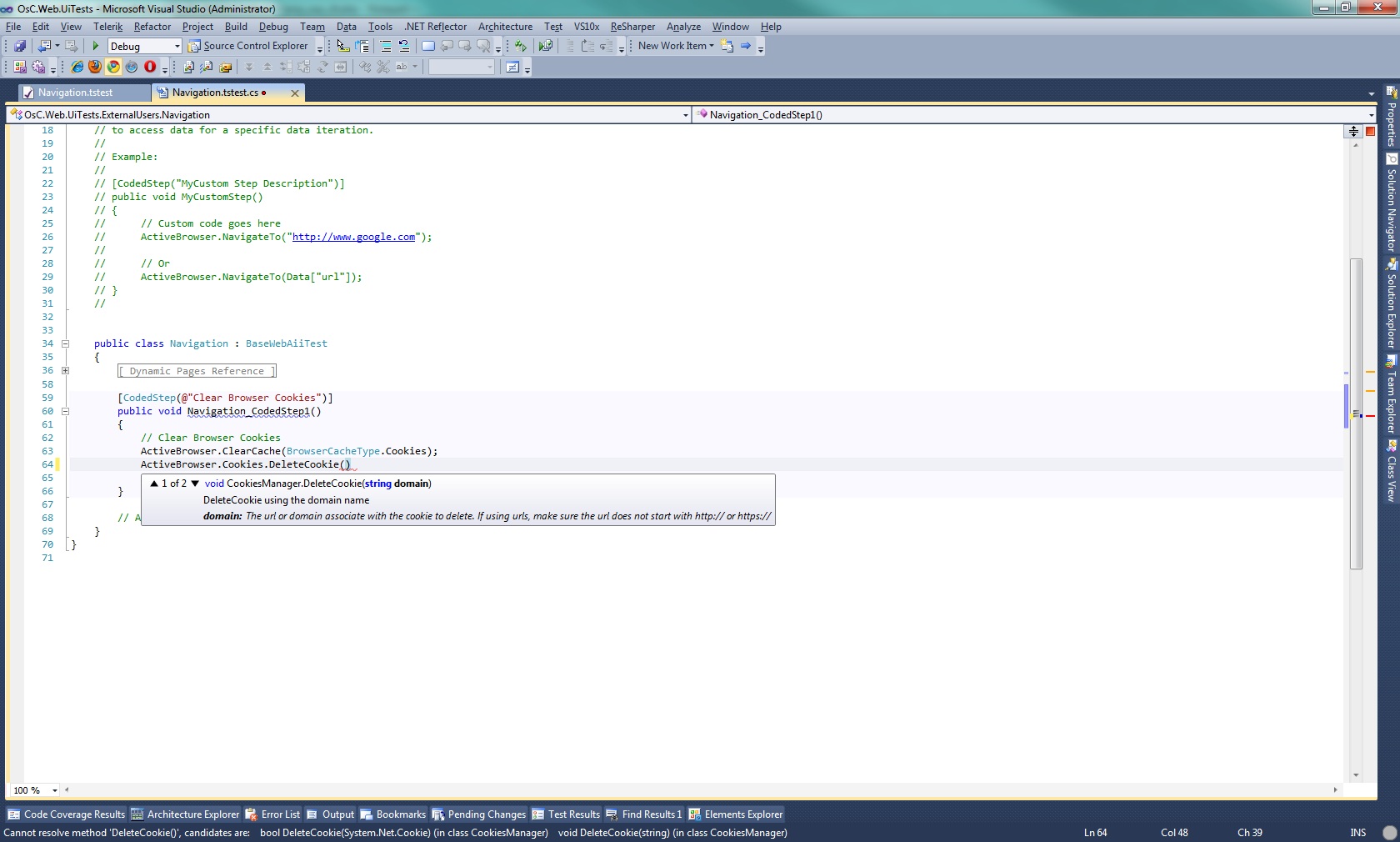
Task: Collapse the Navigation_CodedStep1 method
Action: click(65, 411)
